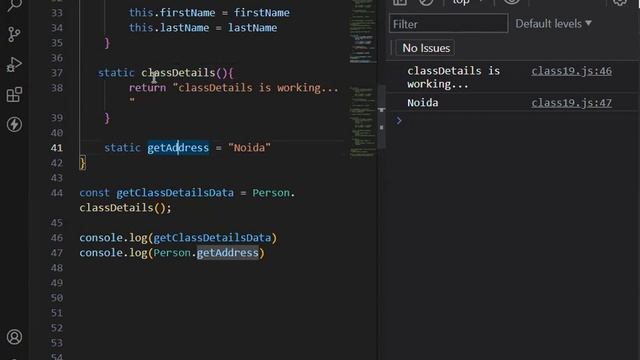Click the yellow closing brace on line 42
The image size is (640, 360).
(x=82, y=163)
